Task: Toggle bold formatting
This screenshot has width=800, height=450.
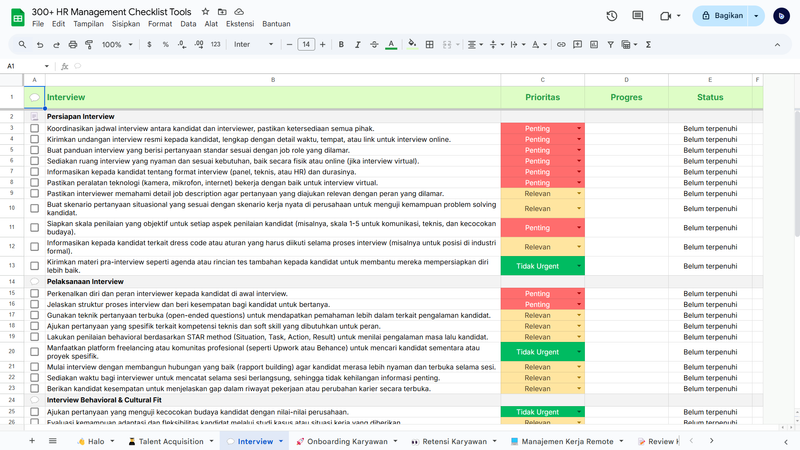Action: pos(341,45)
